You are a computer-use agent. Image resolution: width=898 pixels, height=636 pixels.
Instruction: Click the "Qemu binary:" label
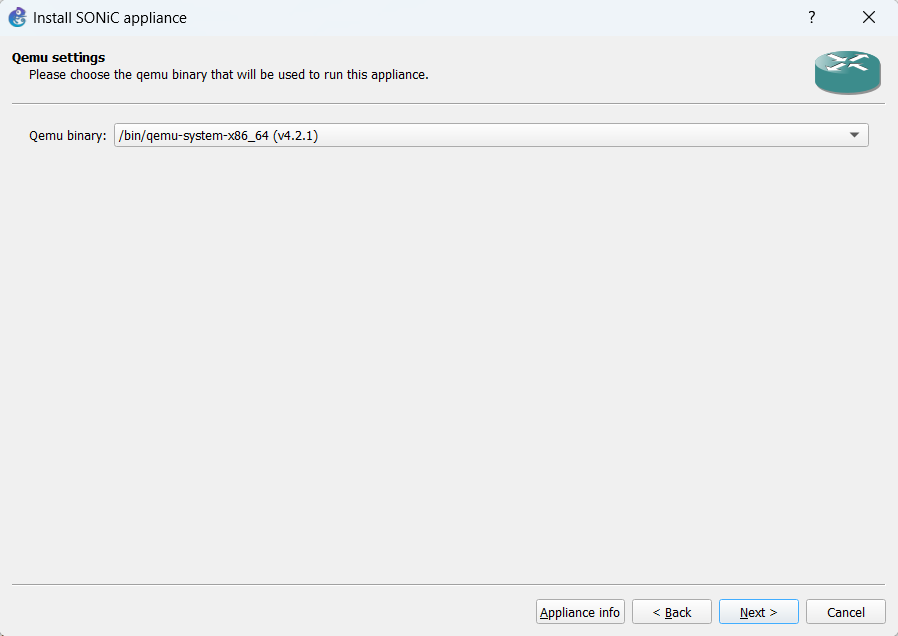pyautogui.click(x=68, y=136)
